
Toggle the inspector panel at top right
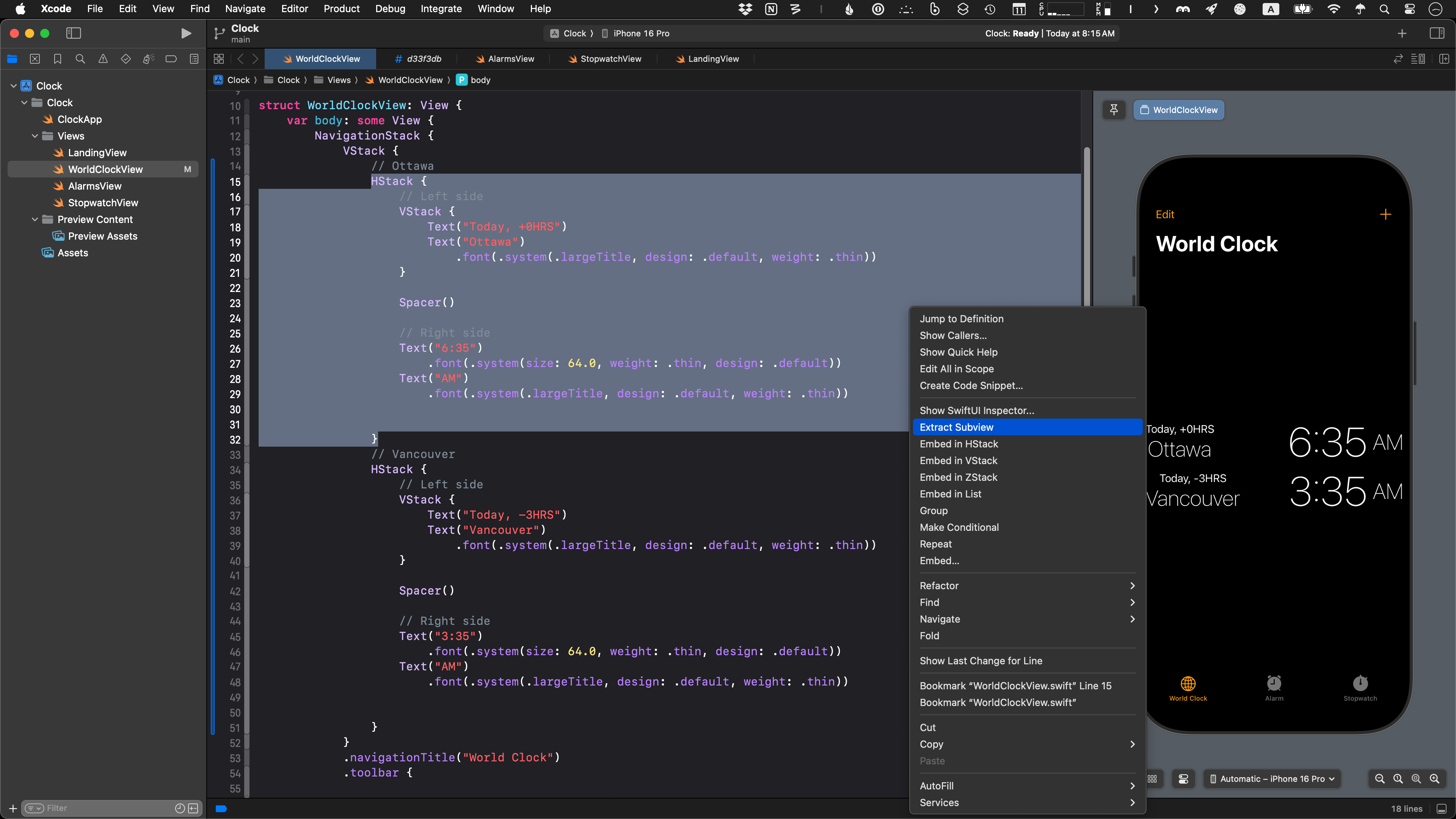click(x=1437, y=33)
